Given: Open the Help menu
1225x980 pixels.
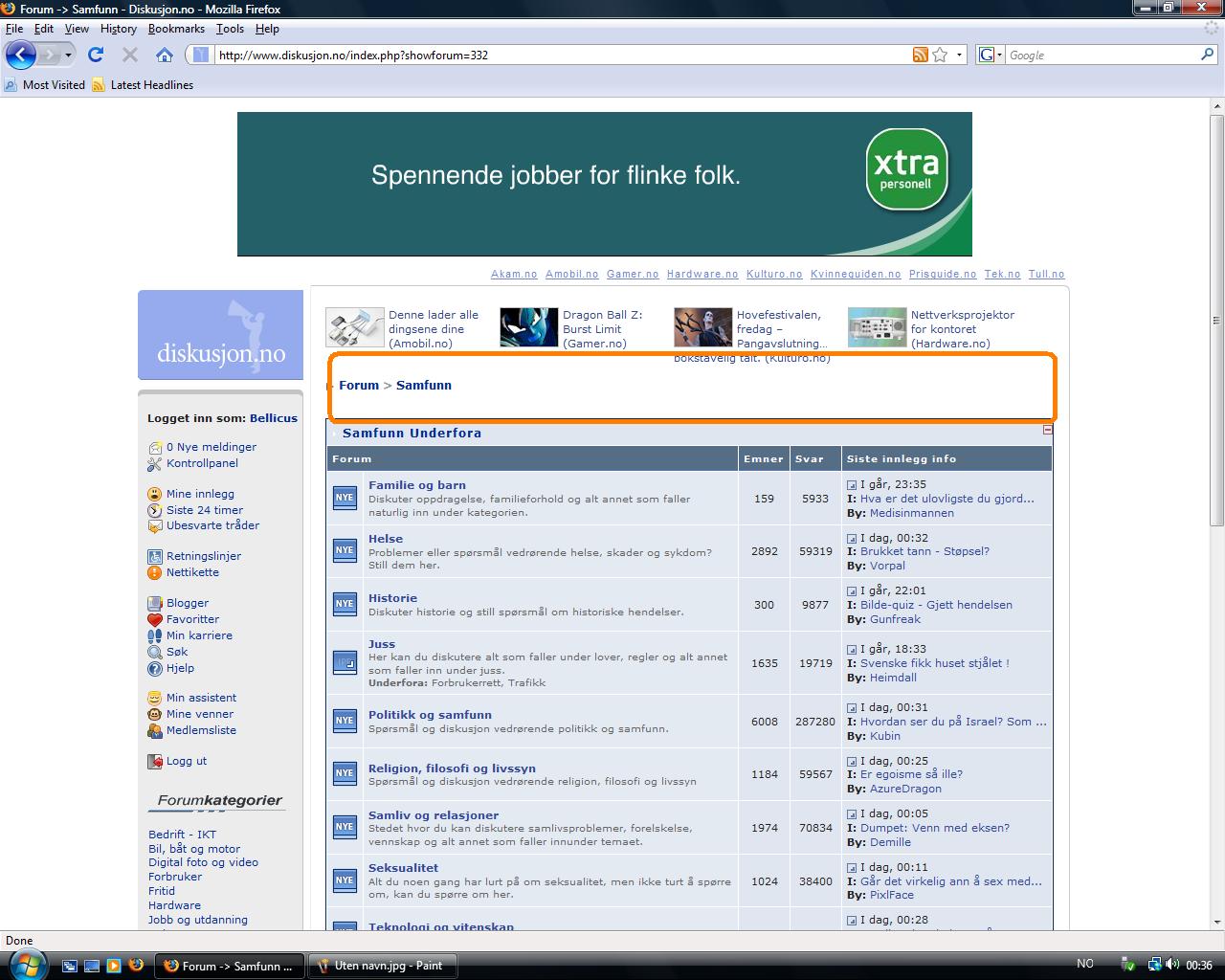Looking at the screenshot, I should click(267, 29).
